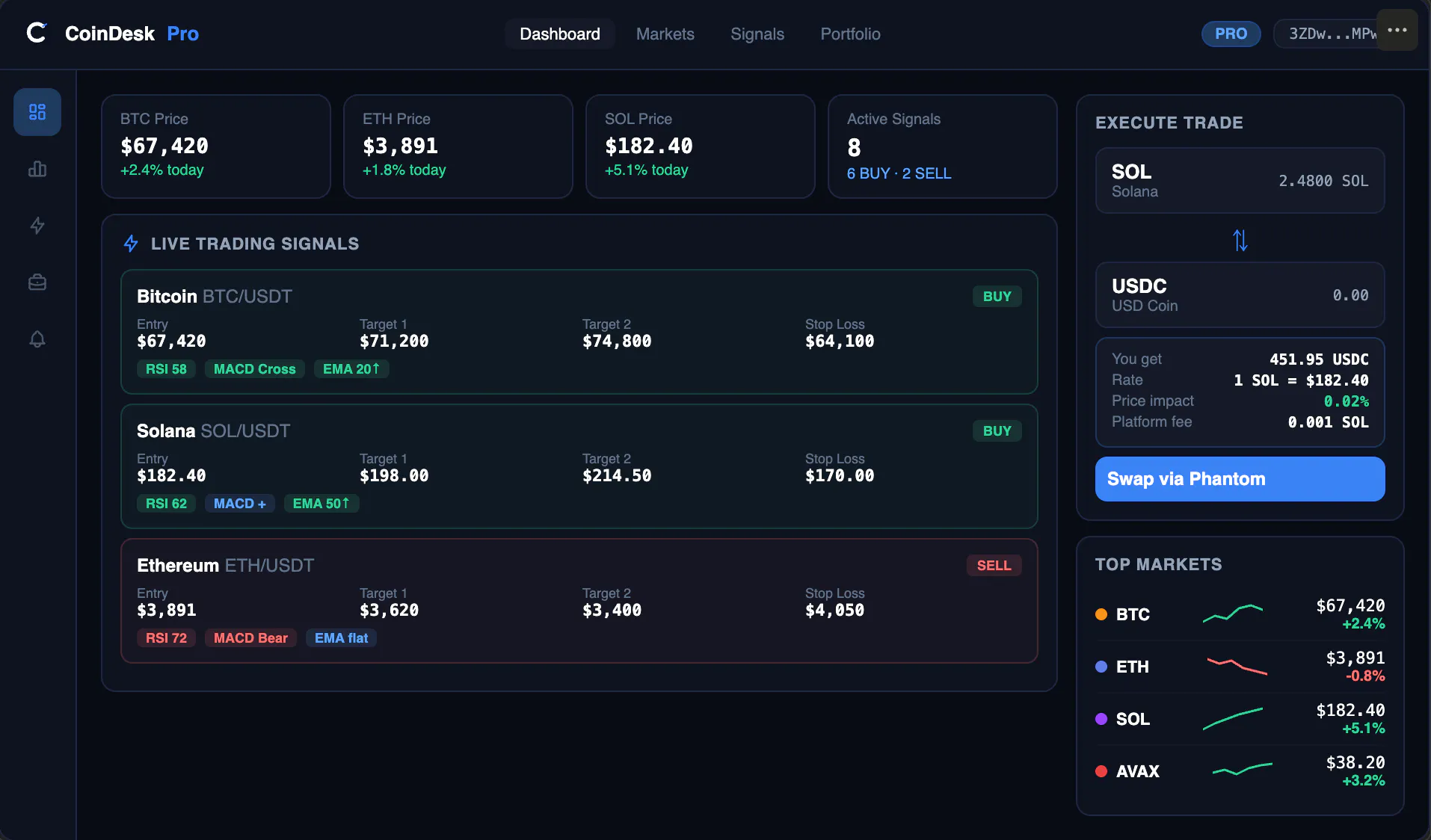Click the BUY badge on the Solana signal
Image resolution: width=1431 pixels, height=840 pixels.
(x=997, y=431)
